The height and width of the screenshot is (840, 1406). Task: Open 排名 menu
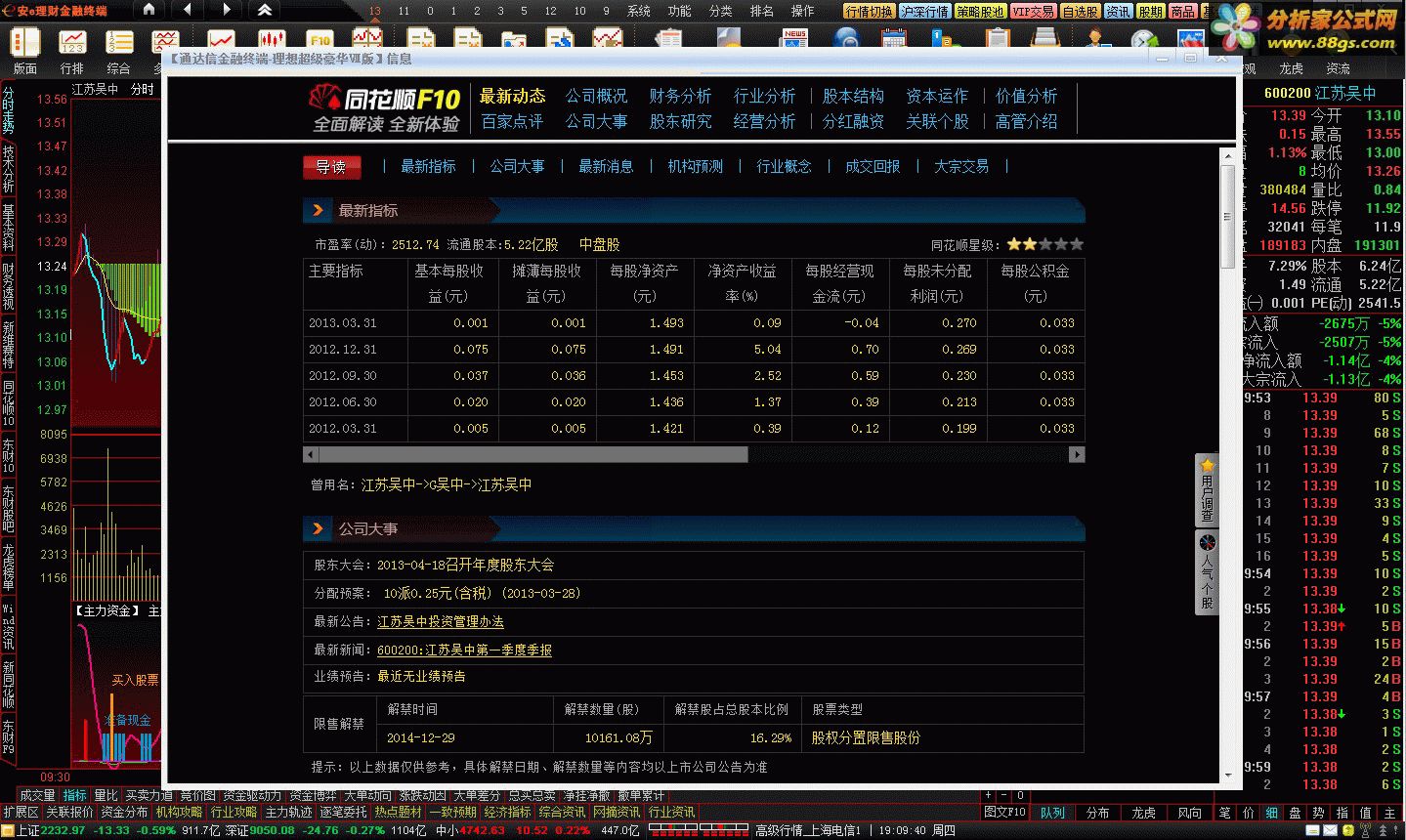762,11
